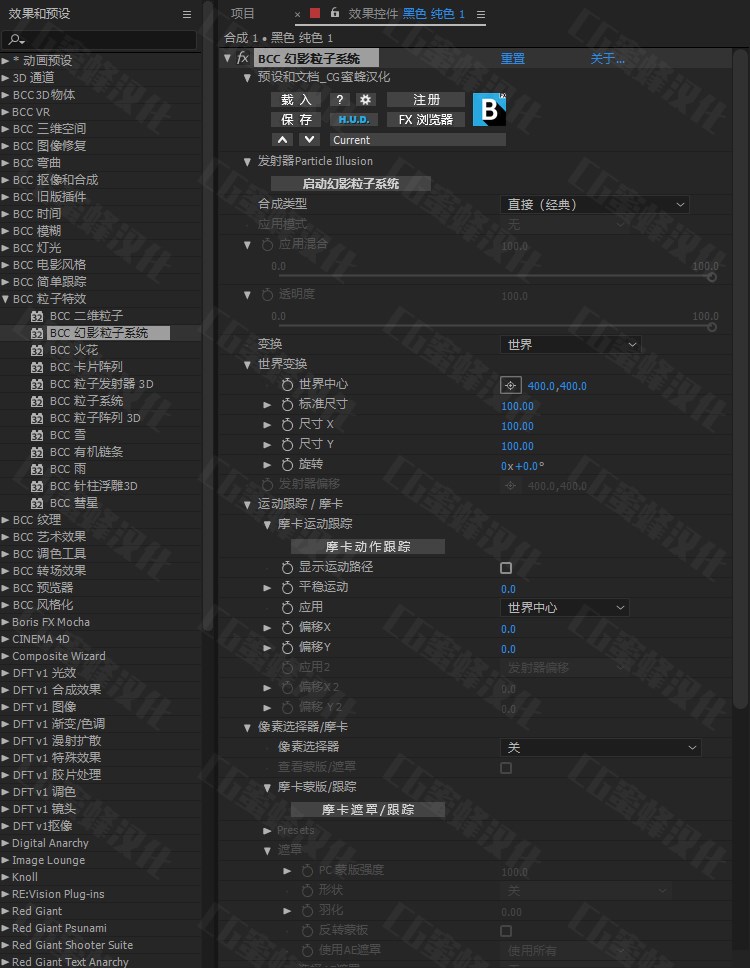The height and width of the screenshot is (968, 750).
Task: Toggle stopwatch for 偏移Y
Action: [287, 648]
